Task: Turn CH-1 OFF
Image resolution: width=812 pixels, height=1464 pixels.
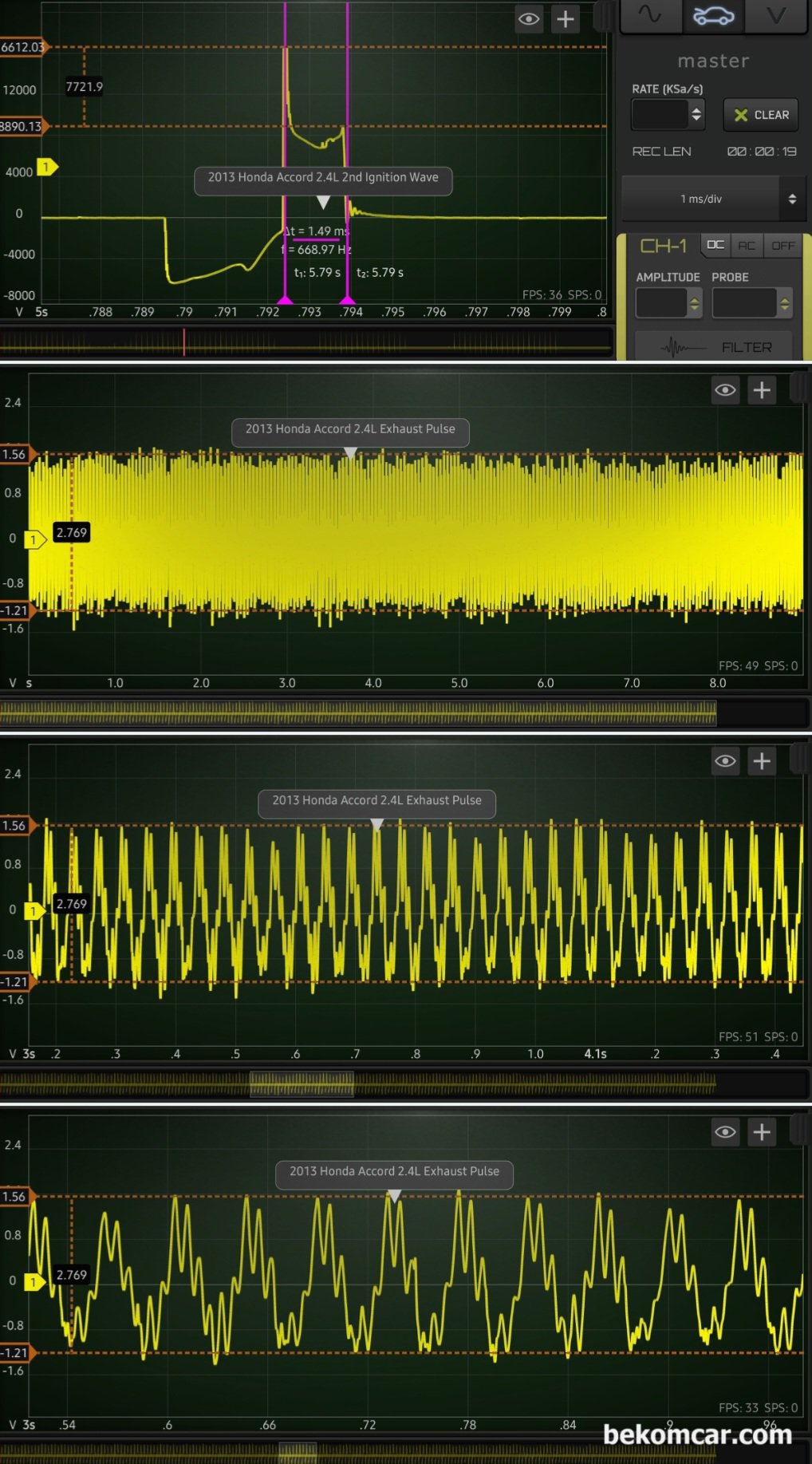Action: (782, 246)
